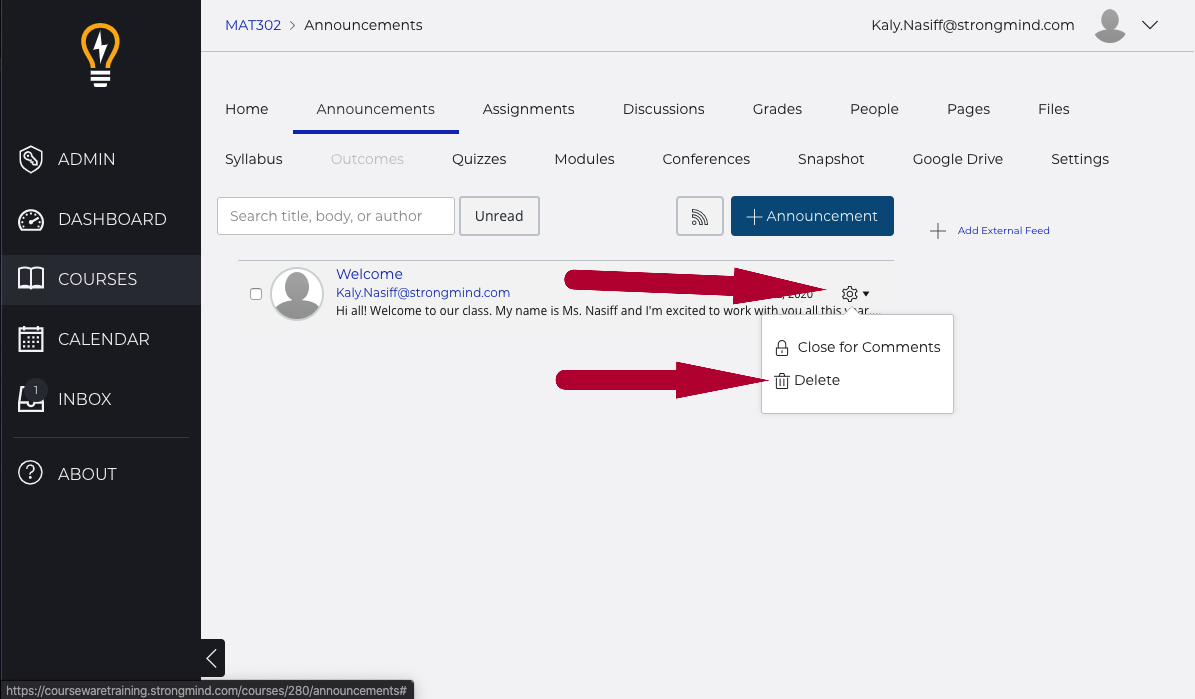Click the Inbox unread count badge

tap(35, 390)
